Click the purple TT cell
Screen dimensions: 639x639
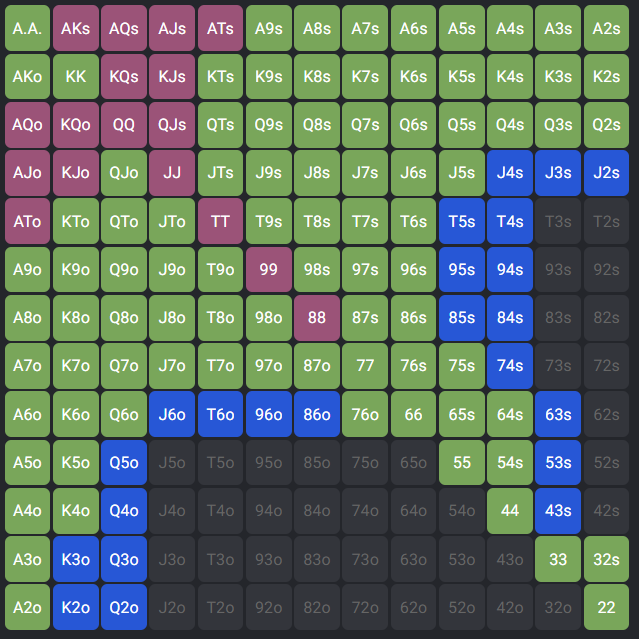click(x=220, y=221)
